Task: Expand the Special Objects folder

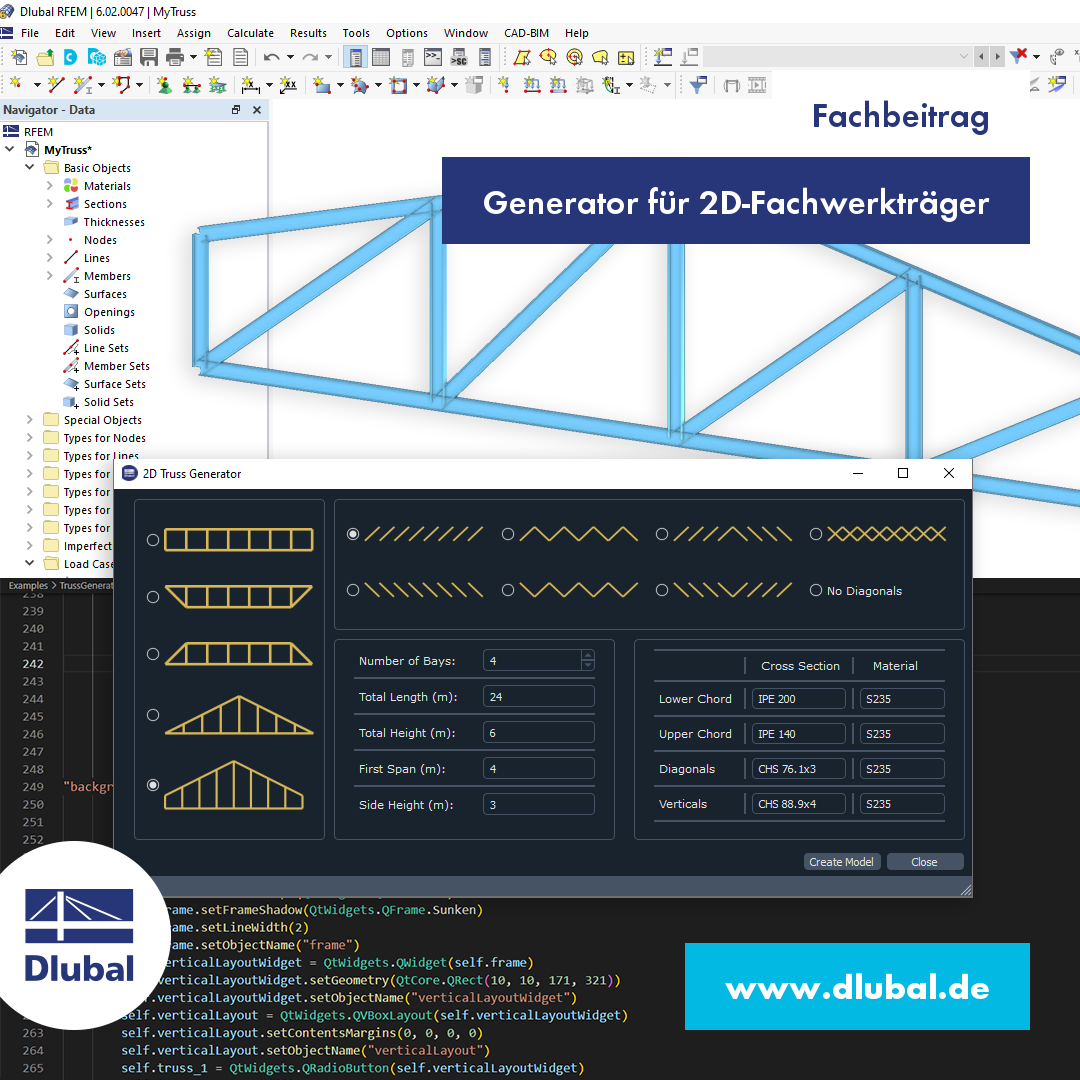Action: [x=30, y=419]
